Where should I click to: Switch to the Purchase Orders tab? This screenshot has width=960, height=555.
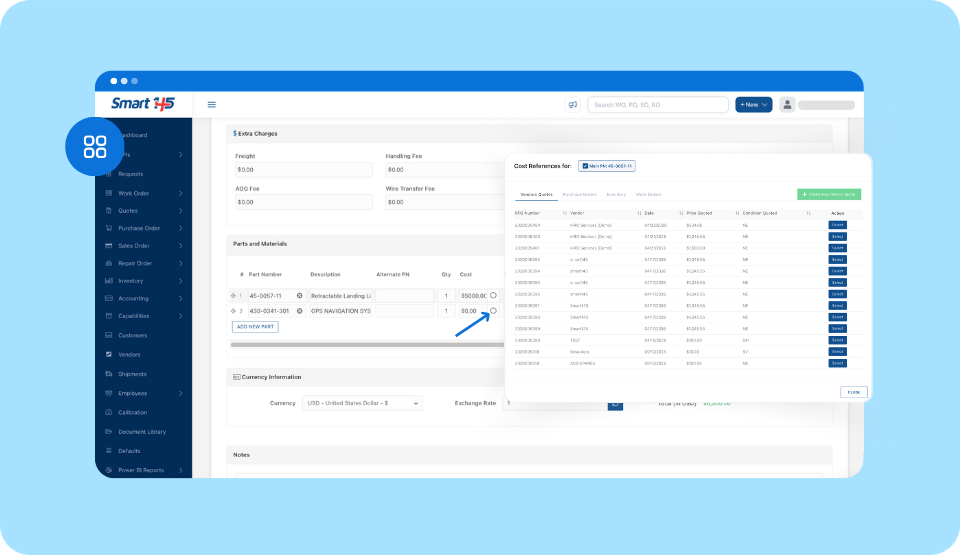point(579,195)
